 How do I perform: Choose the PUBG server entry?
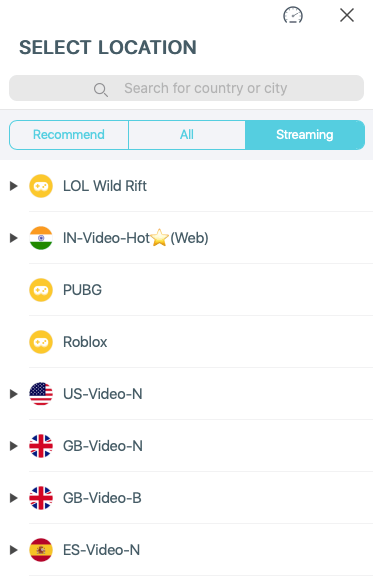pyautogui.click(x=201, y=290)
